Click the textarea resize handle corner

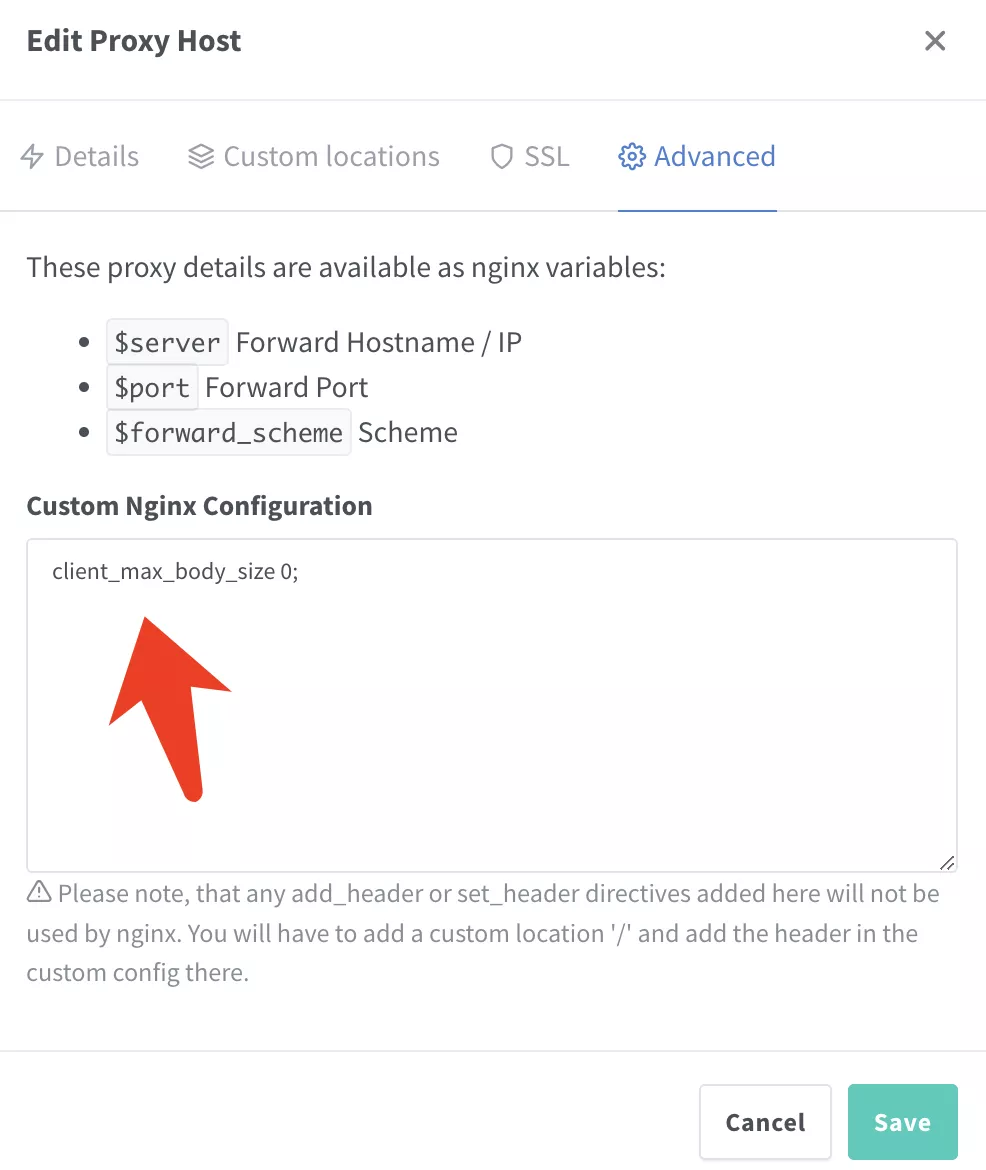(x=946, y=862)
